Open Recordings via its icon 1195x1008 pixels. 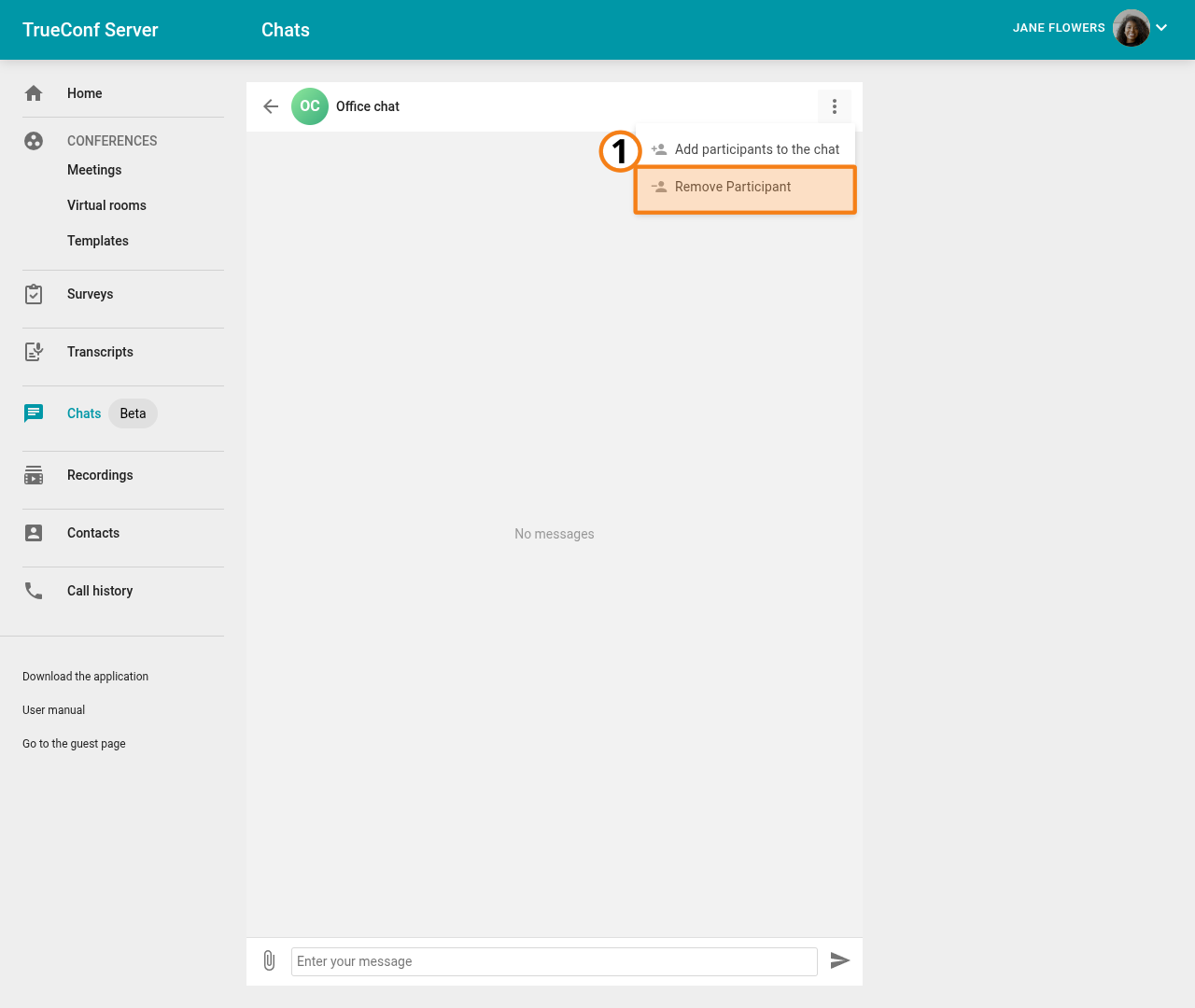(x=34, y=475)
